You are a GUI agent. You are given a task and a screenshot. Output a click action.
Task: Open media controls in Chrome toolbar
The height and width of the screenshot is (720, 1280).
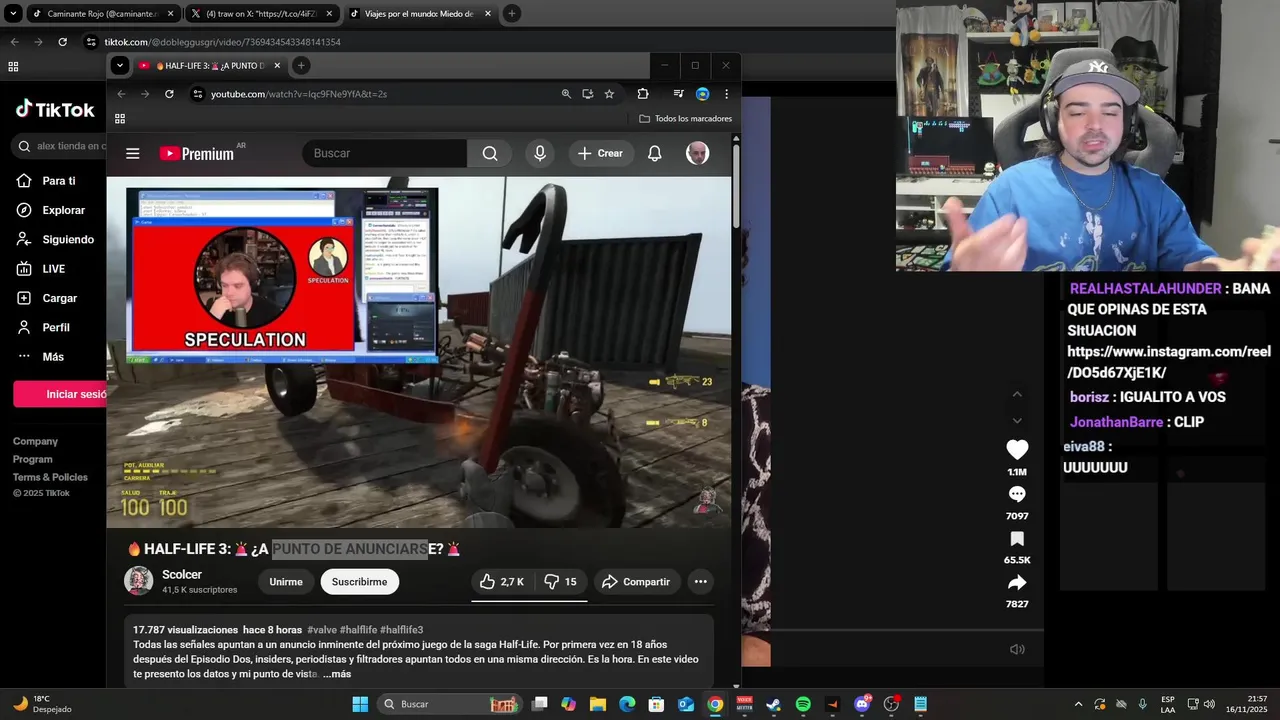point(679,94)
